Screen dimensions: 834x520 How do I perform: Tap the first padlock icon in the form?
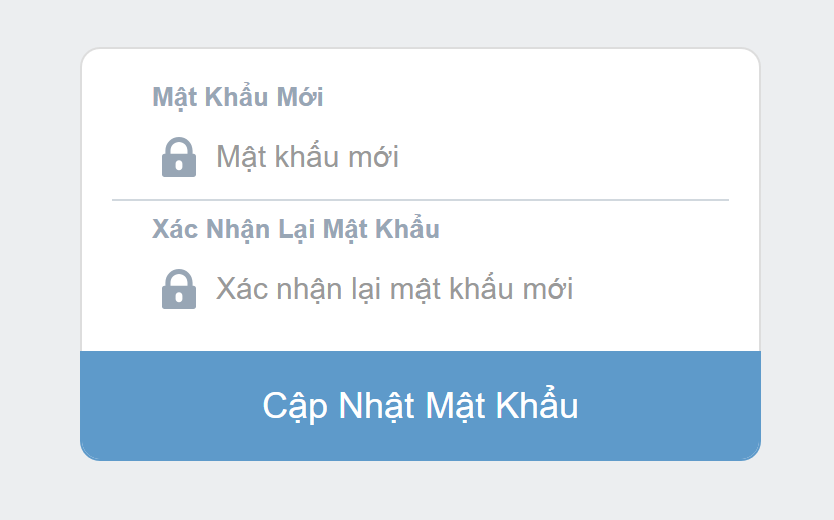pos(179,157)
